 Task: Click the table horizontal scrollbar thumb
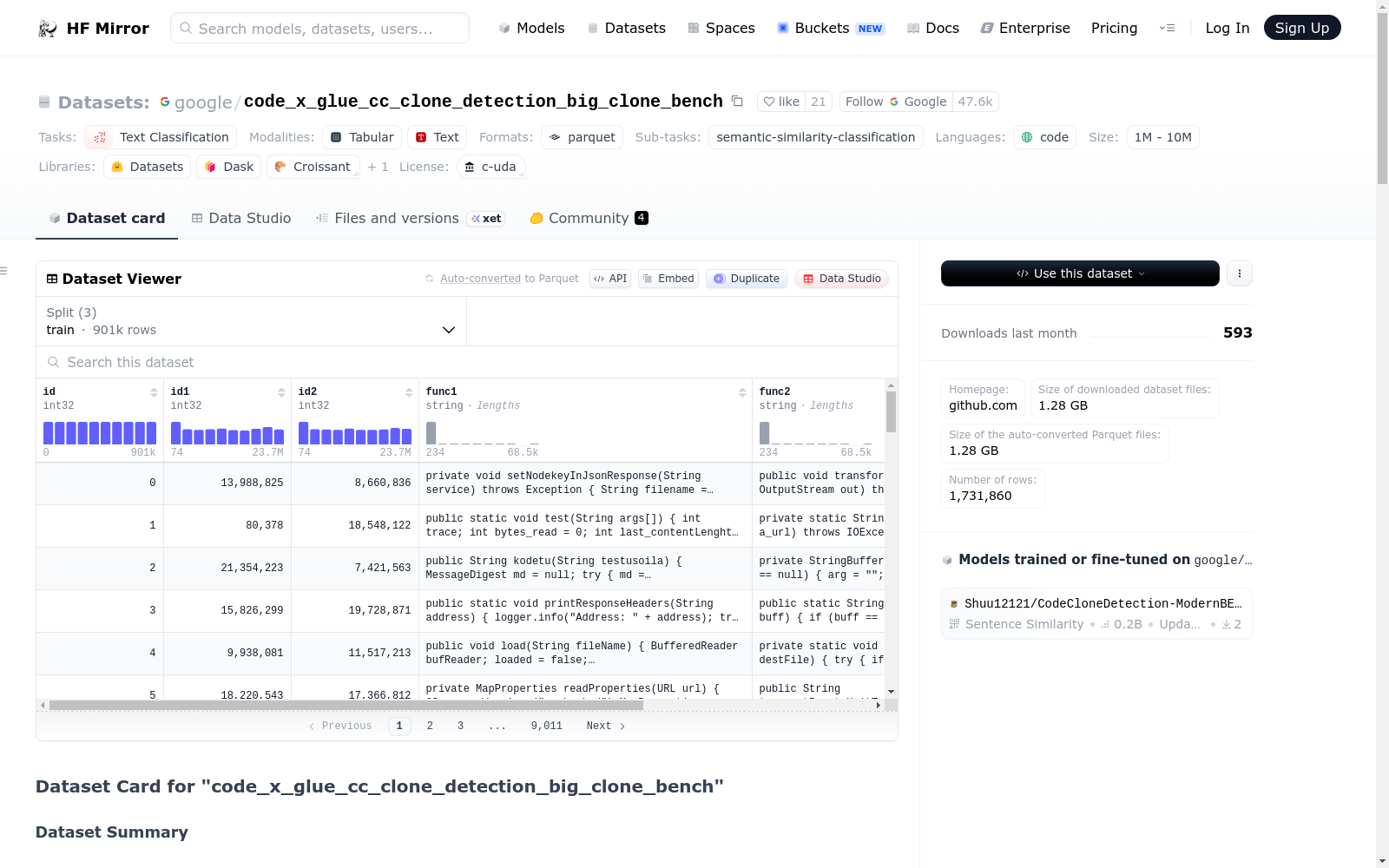[x=346, y=705]
